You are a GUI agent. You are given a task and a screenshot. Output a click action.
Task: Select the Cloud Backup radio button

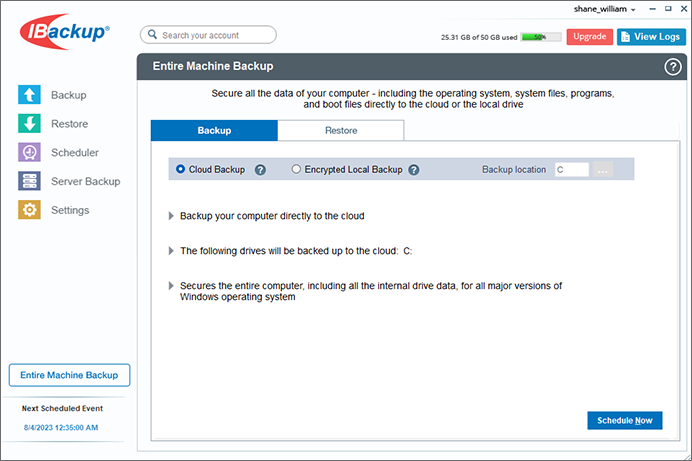coord(180,169)
